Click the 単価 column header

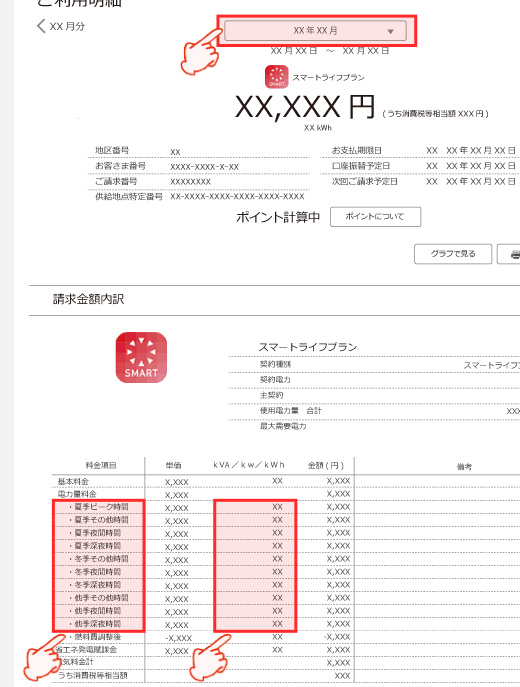click(173, 465)
